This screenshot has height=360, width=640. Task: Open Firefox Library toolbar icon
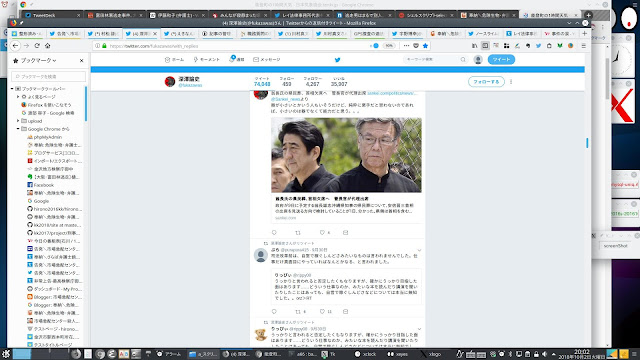[474, 46]
